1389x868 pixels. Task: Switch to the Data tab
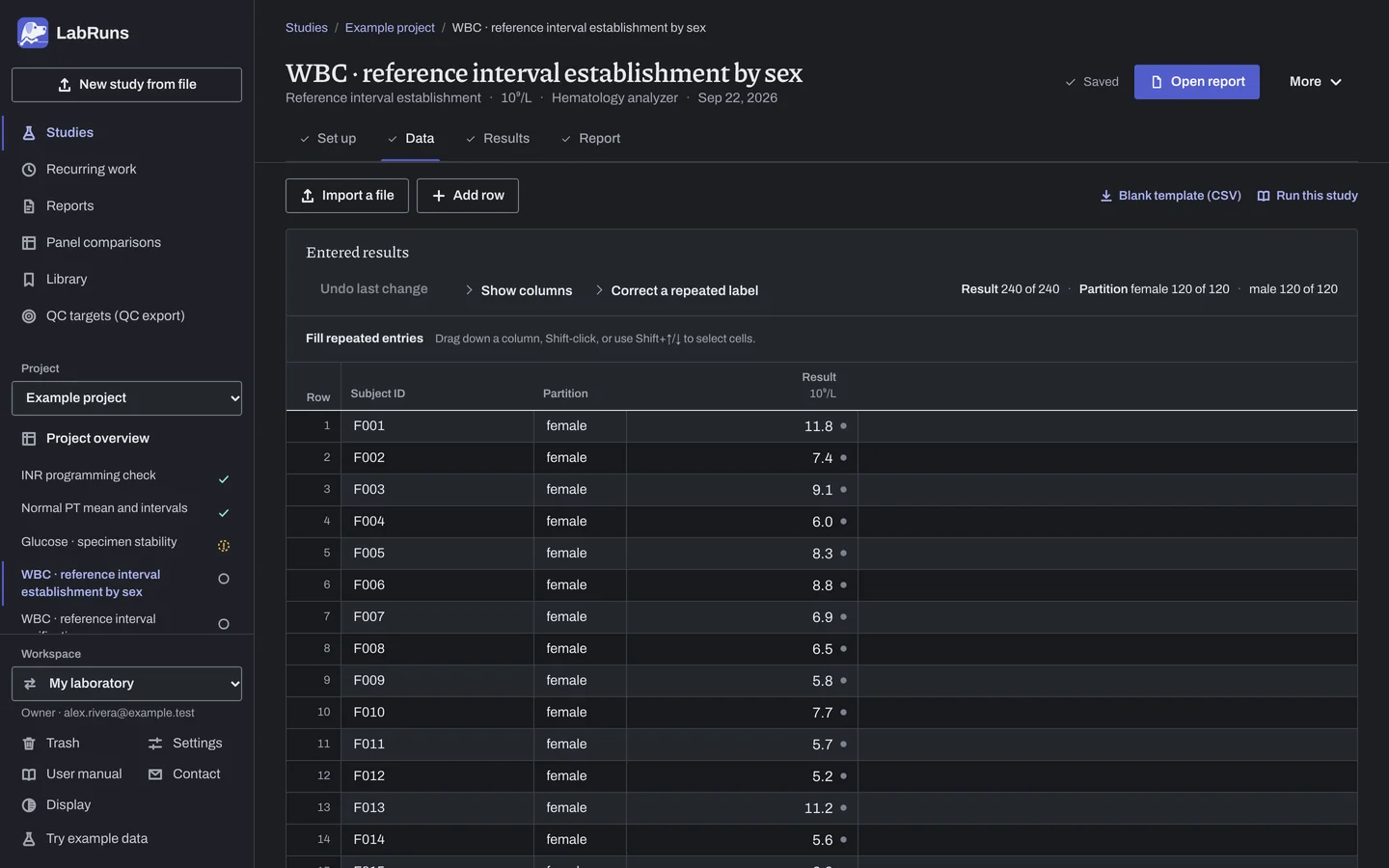pyautogui.click(x=411, y=139)
